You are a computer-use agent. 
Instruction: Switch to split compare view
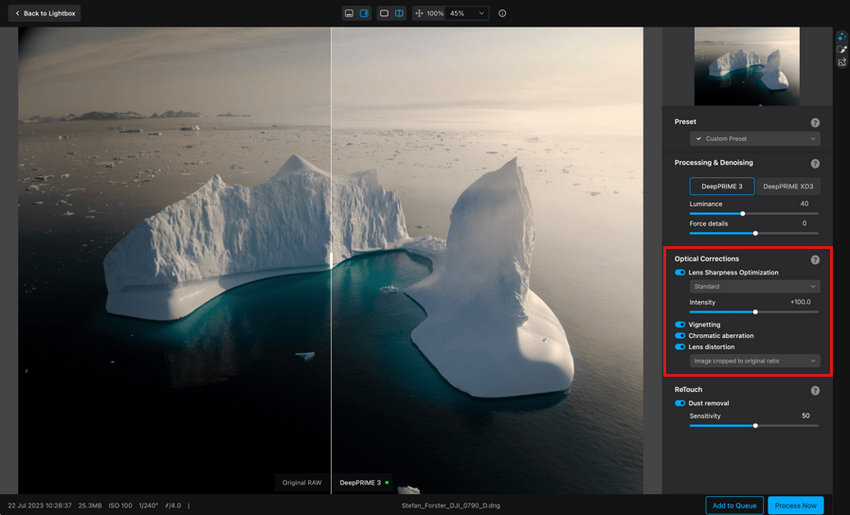(x=400, y=13)
